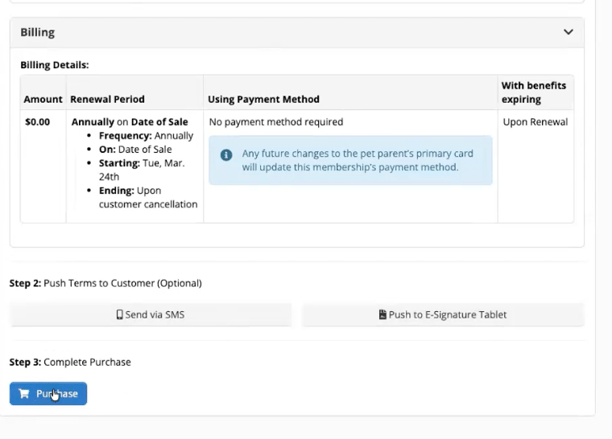
Task: Click No payment method required text
Action: click(x=276, y=122)
